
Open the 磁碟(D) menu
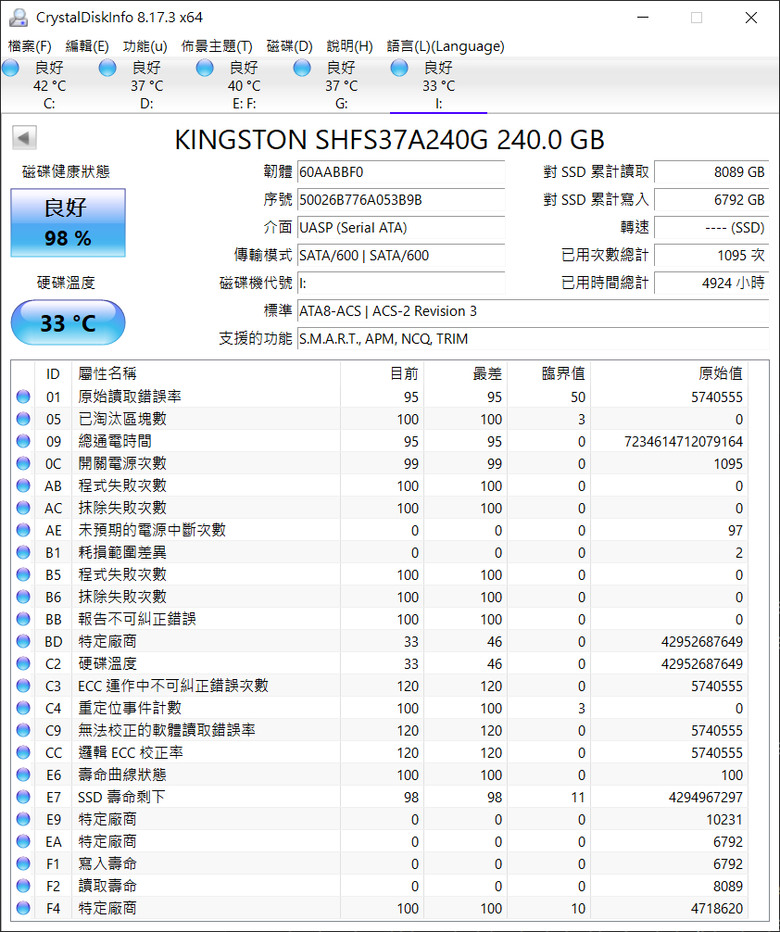pyautogui.click(x=290, y=46)
